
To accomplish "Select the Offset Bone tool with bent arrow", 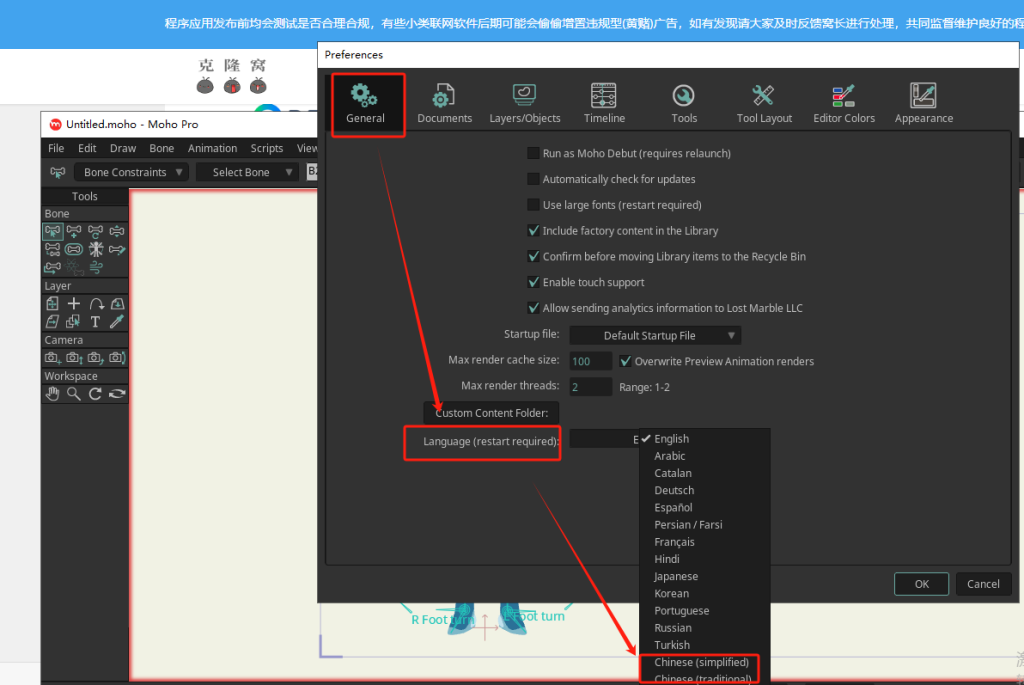I will pos(53,267).
